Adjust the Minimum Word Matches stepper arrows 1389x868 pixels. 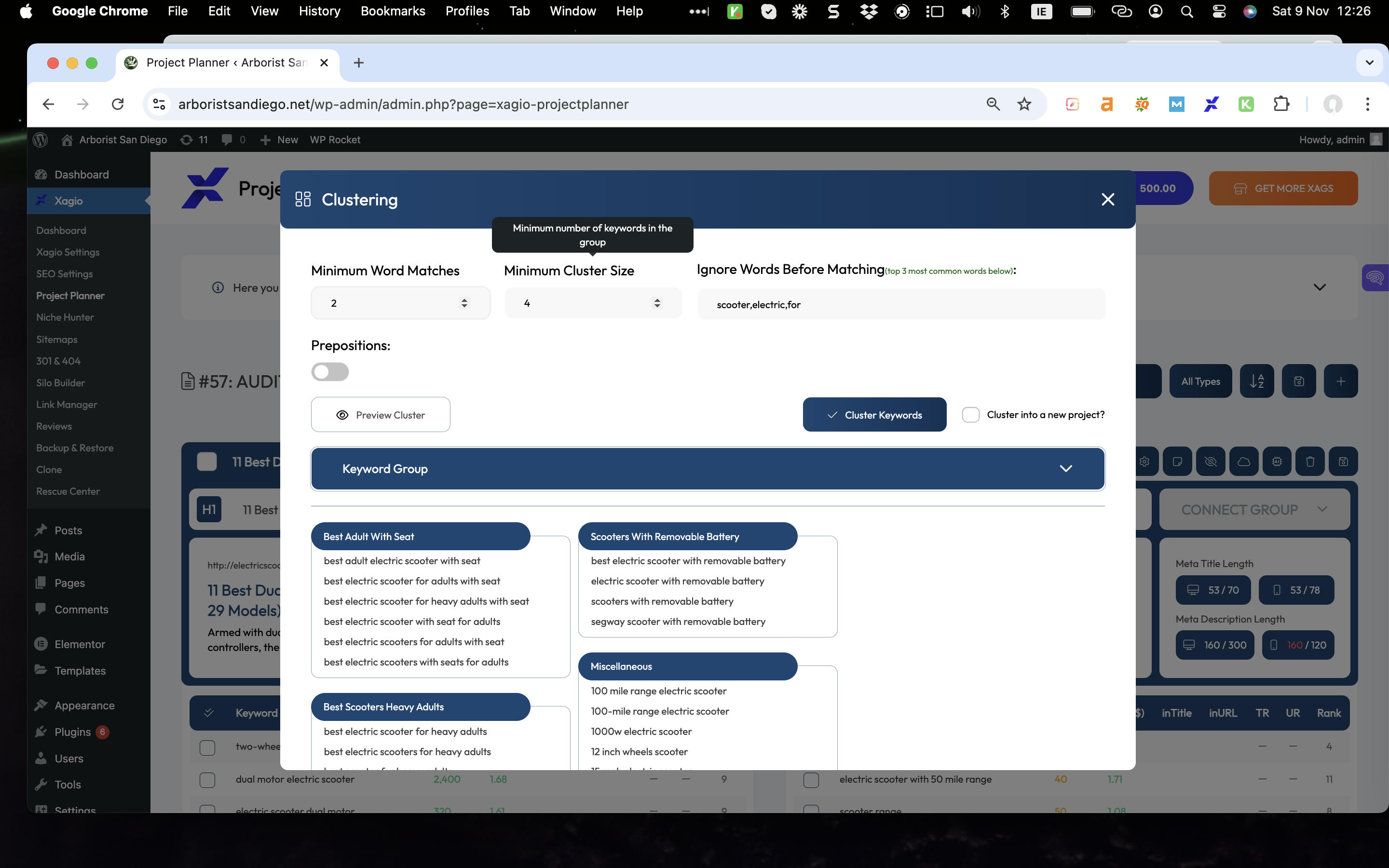(464, 302)
